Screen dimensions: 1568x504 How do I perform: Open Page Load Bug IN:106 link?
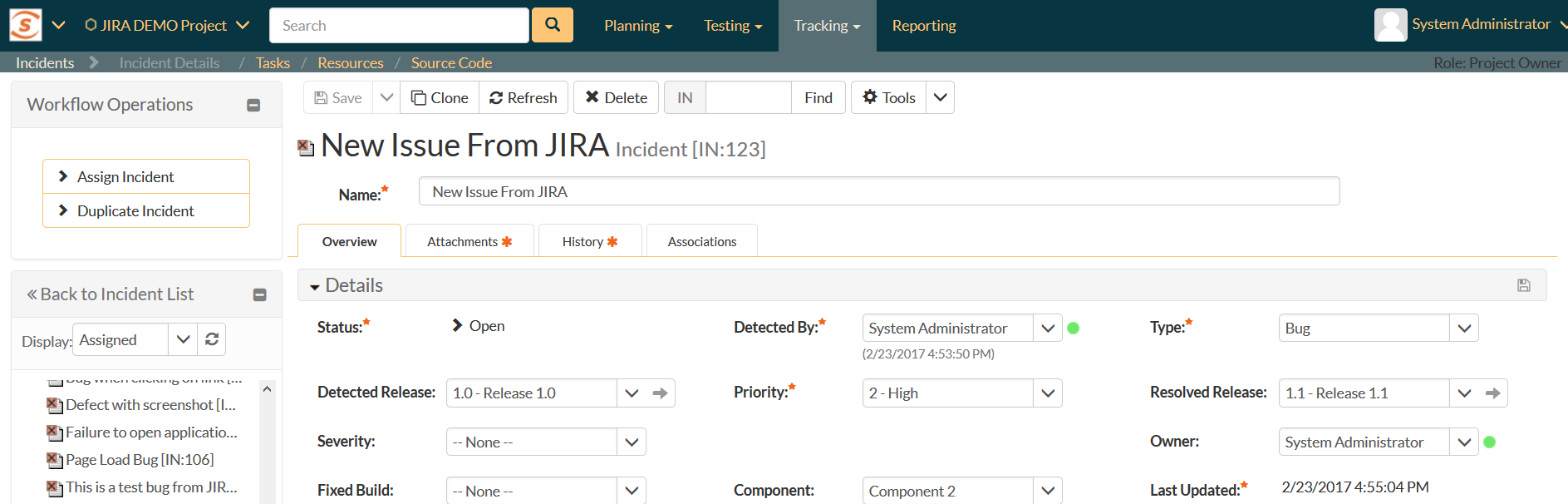coord(139,459)
